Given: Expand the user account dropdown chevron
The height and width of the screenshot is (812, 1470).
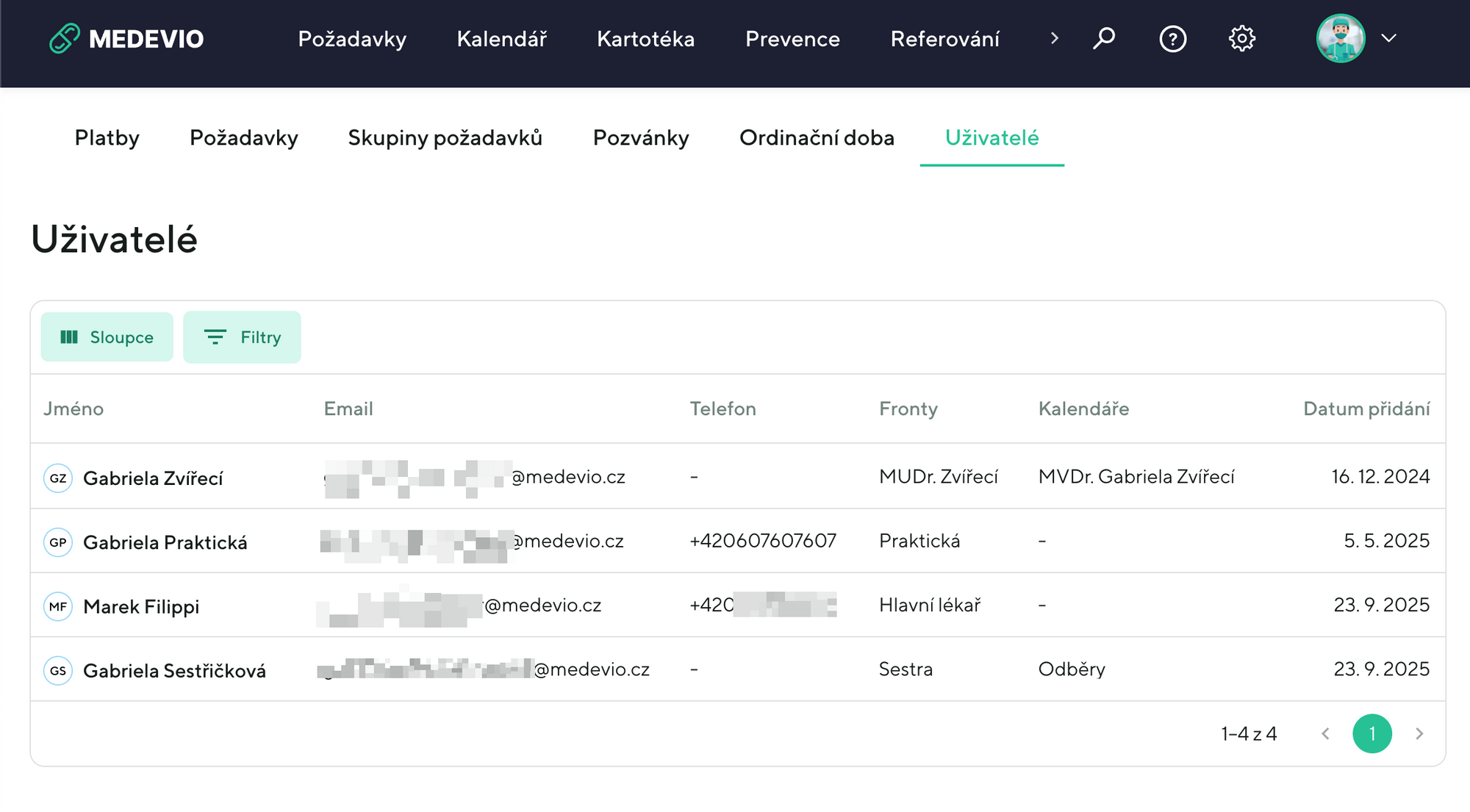Looking at the screenshot, I should pos(1388,38).
